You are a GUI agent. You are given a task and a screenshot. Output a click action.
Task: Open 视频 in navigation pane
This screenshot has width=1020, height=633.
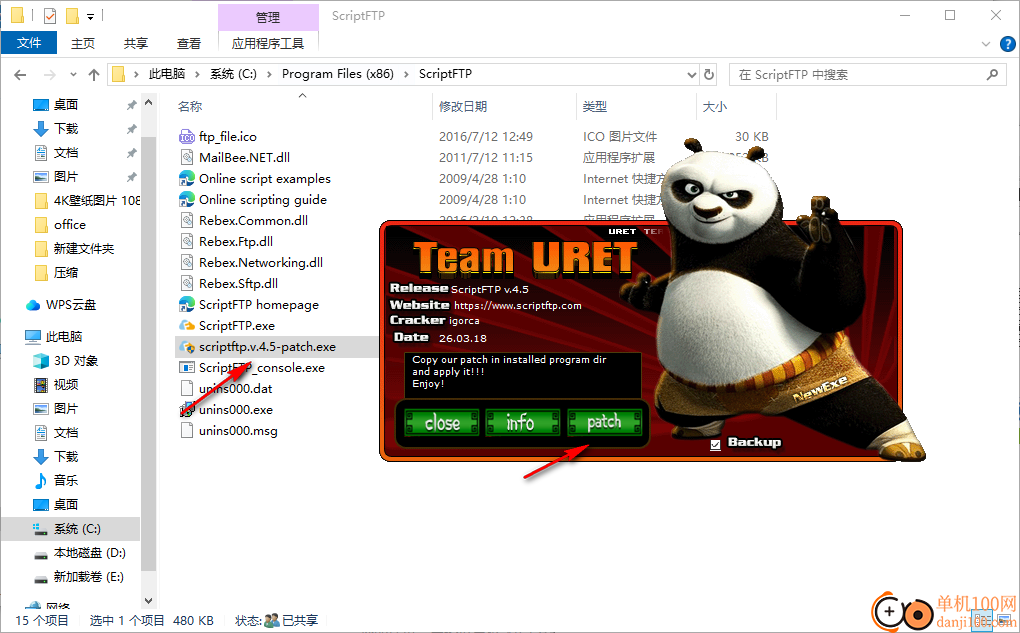pyautogui.click(x=66, y=384)
